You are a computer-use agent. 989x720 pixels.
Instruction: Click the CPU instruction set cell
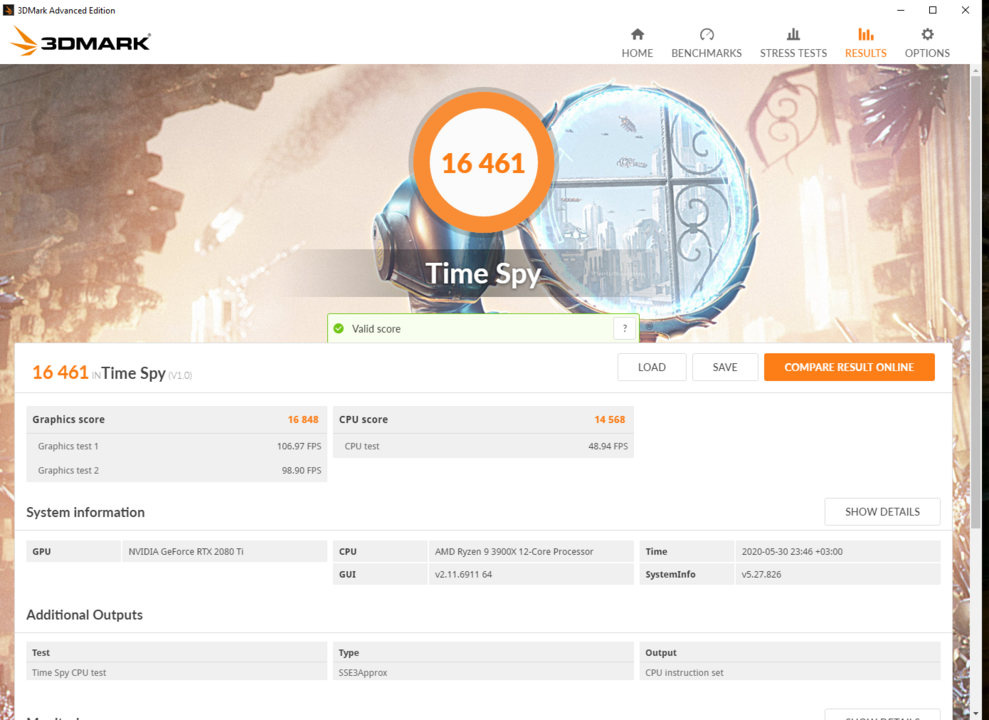790,672
